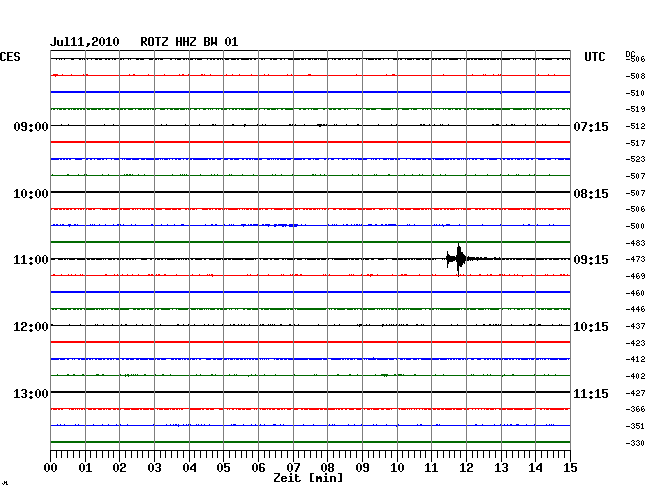Click the 13 minute axis label
Viewport: 650px width, 494px height.
tap(501, 467)
